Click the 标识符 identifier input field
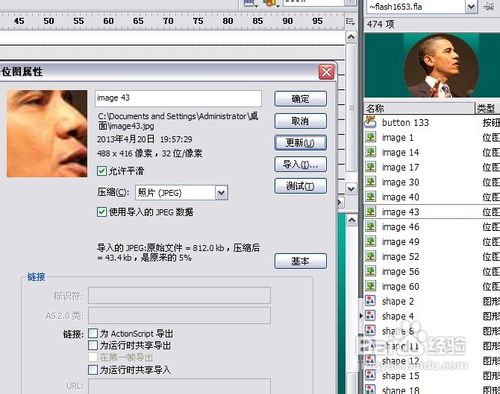500x394 pixels. (x=179, y=296)
